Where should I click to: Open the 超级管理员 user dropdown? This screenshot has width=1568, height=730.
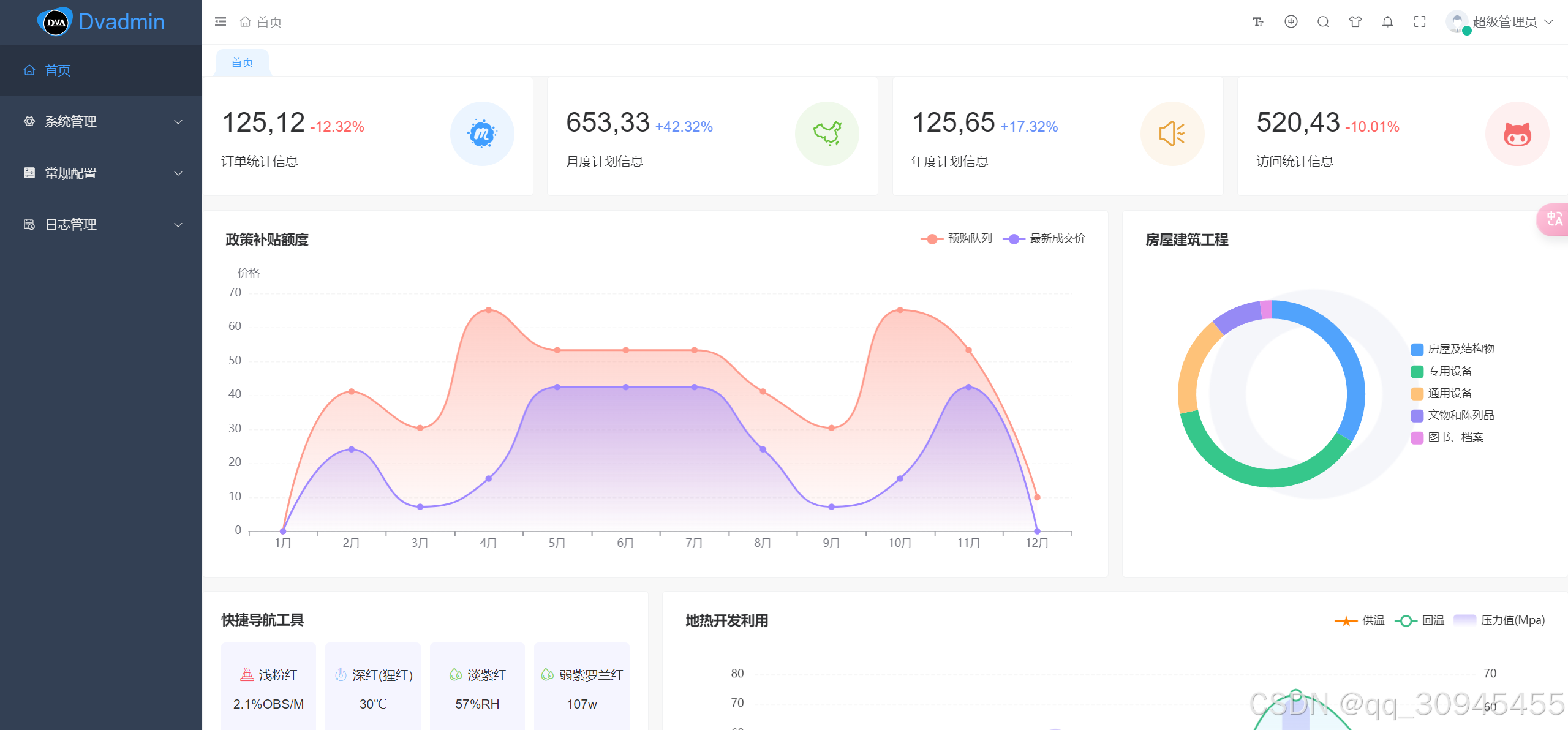[1504, 22]
